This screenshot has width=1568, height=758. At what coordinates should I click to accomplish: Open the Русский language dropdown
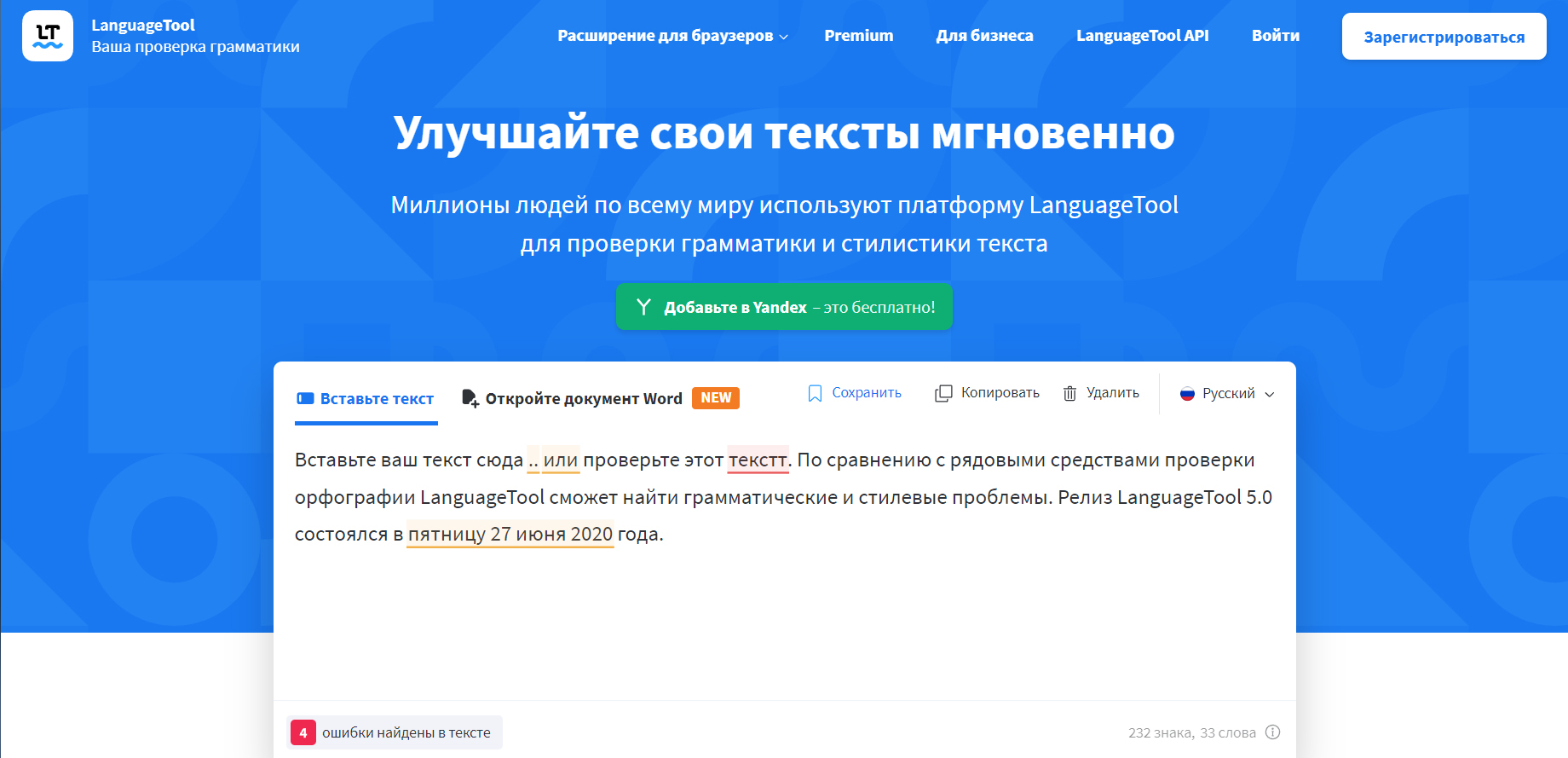[1227, 394]
